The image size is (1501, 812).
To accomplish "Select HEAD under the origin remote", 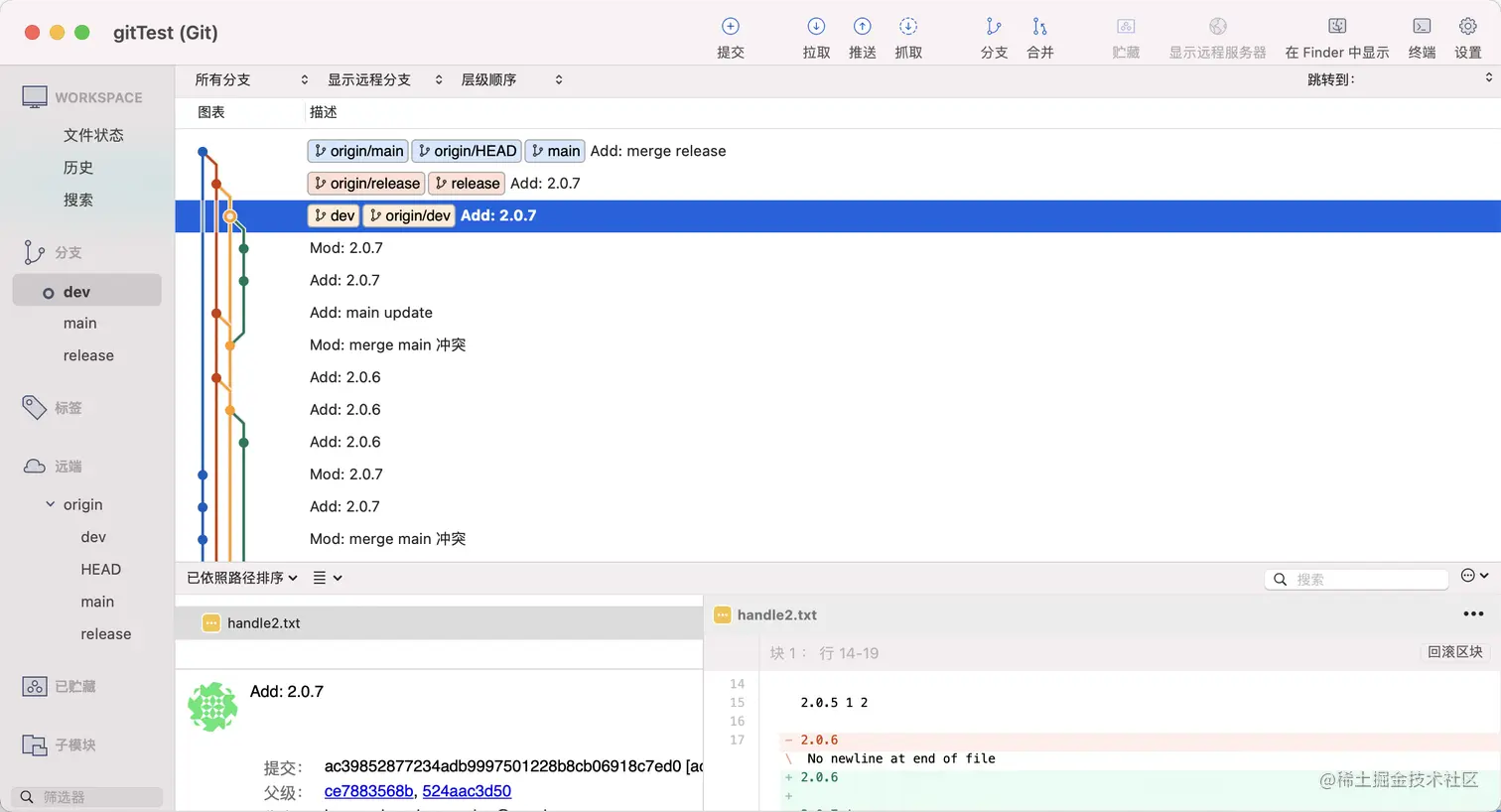I will point(101,569).
